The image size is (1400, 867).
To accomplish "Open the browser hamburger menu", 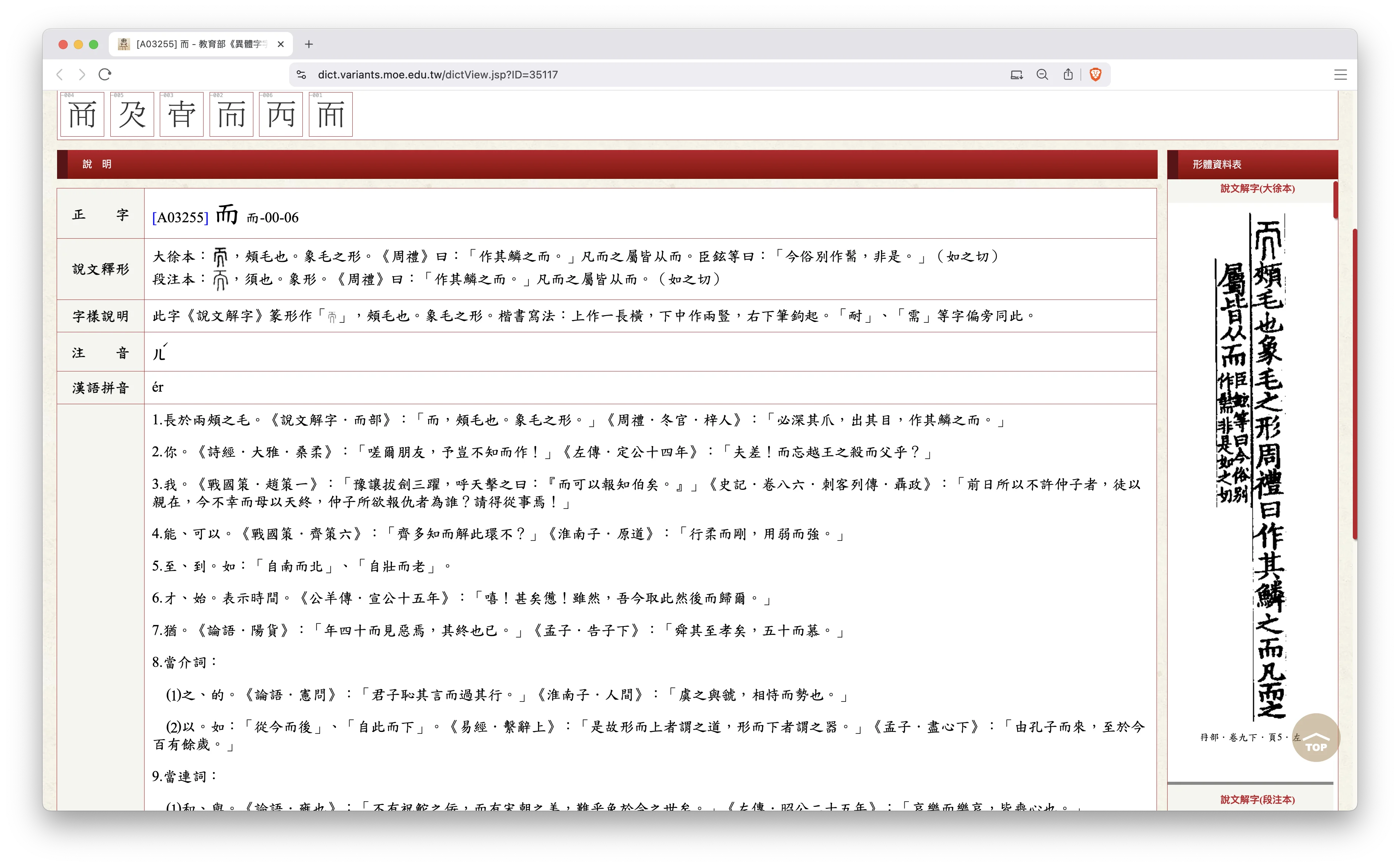I will click(x=1340, y=74).
